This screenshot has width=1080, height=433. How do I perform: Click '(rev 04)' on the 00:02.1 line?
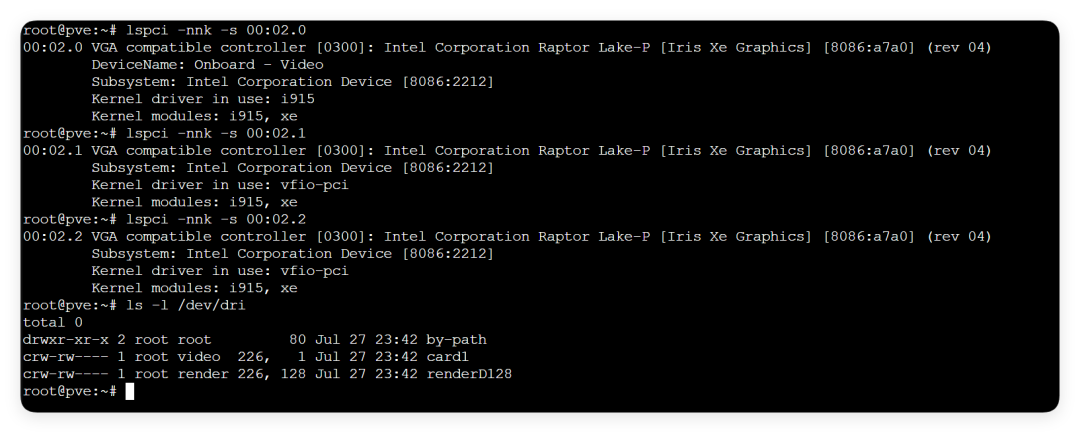coord(959,151)
